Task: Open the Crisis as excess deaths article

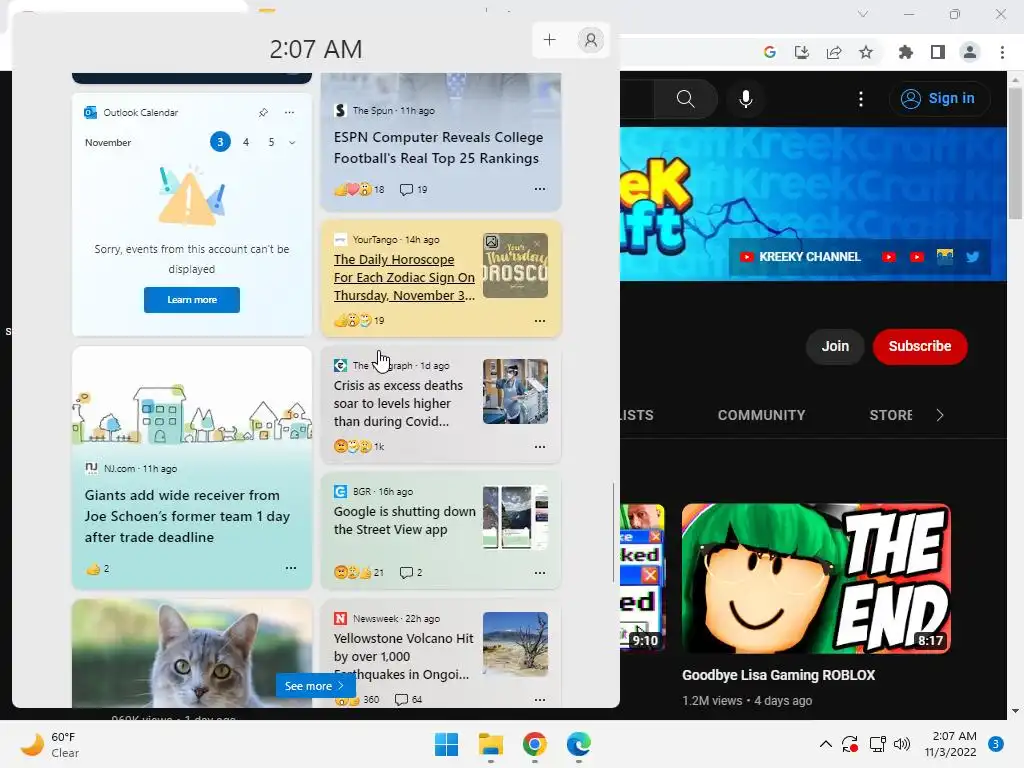Action: pyautogui.click(x=398, y=404)
